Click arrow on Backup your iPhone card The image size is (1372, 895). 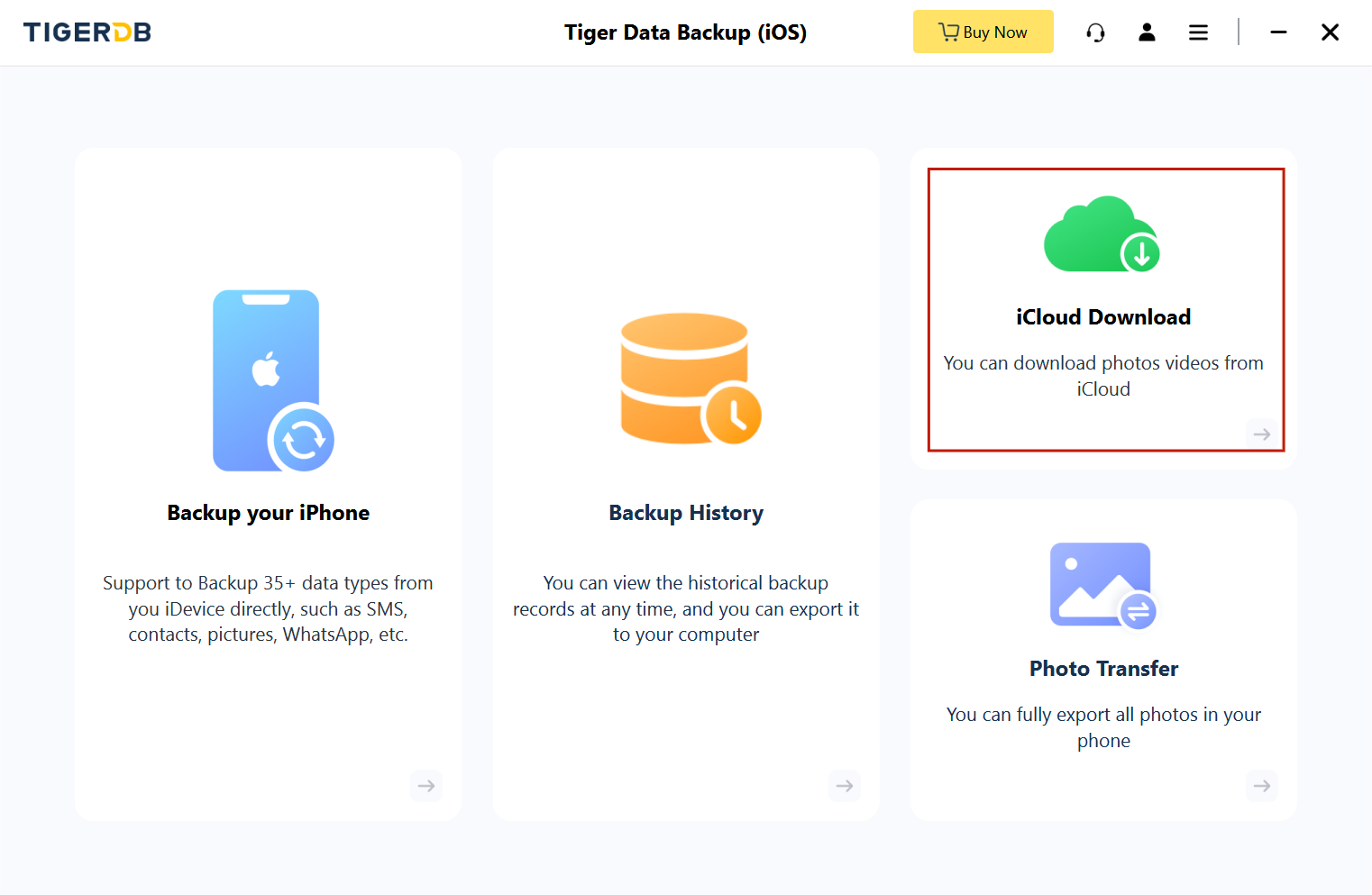pos(426,786)
